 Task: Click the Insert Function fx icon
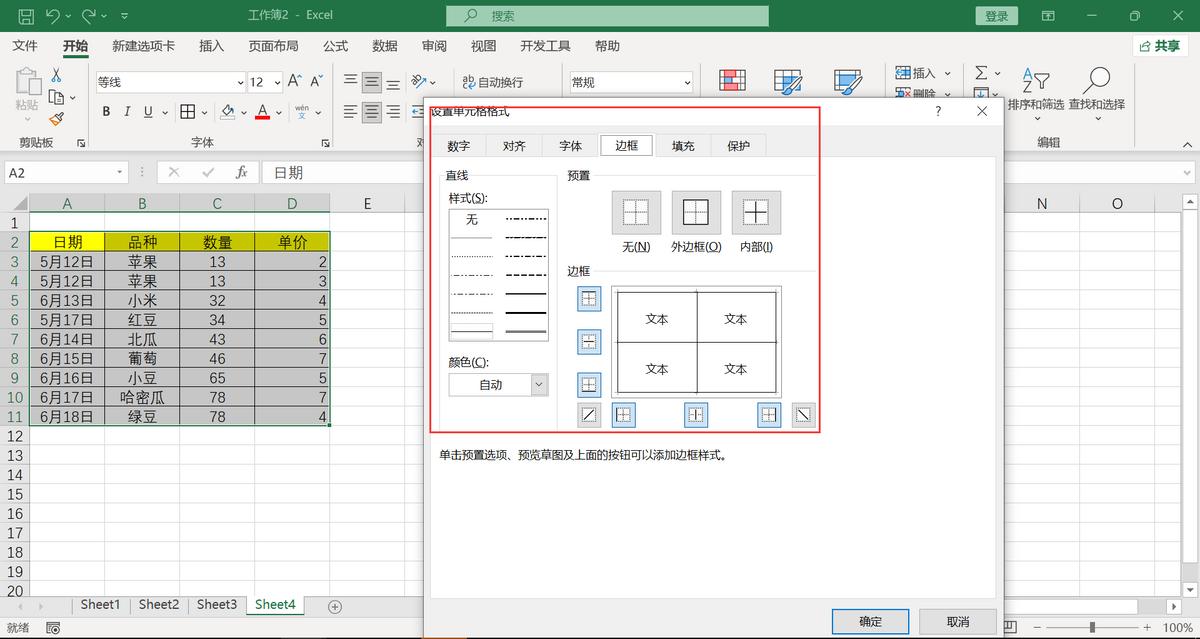240,172
